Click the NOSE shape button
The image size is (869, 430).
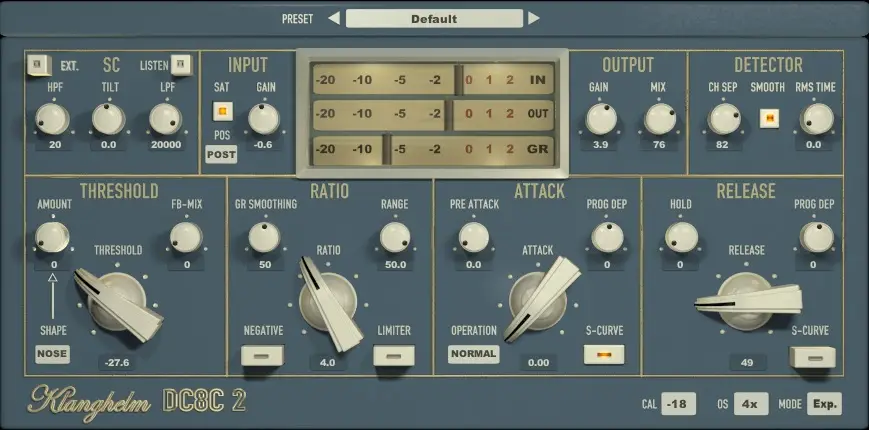point(52,354)
